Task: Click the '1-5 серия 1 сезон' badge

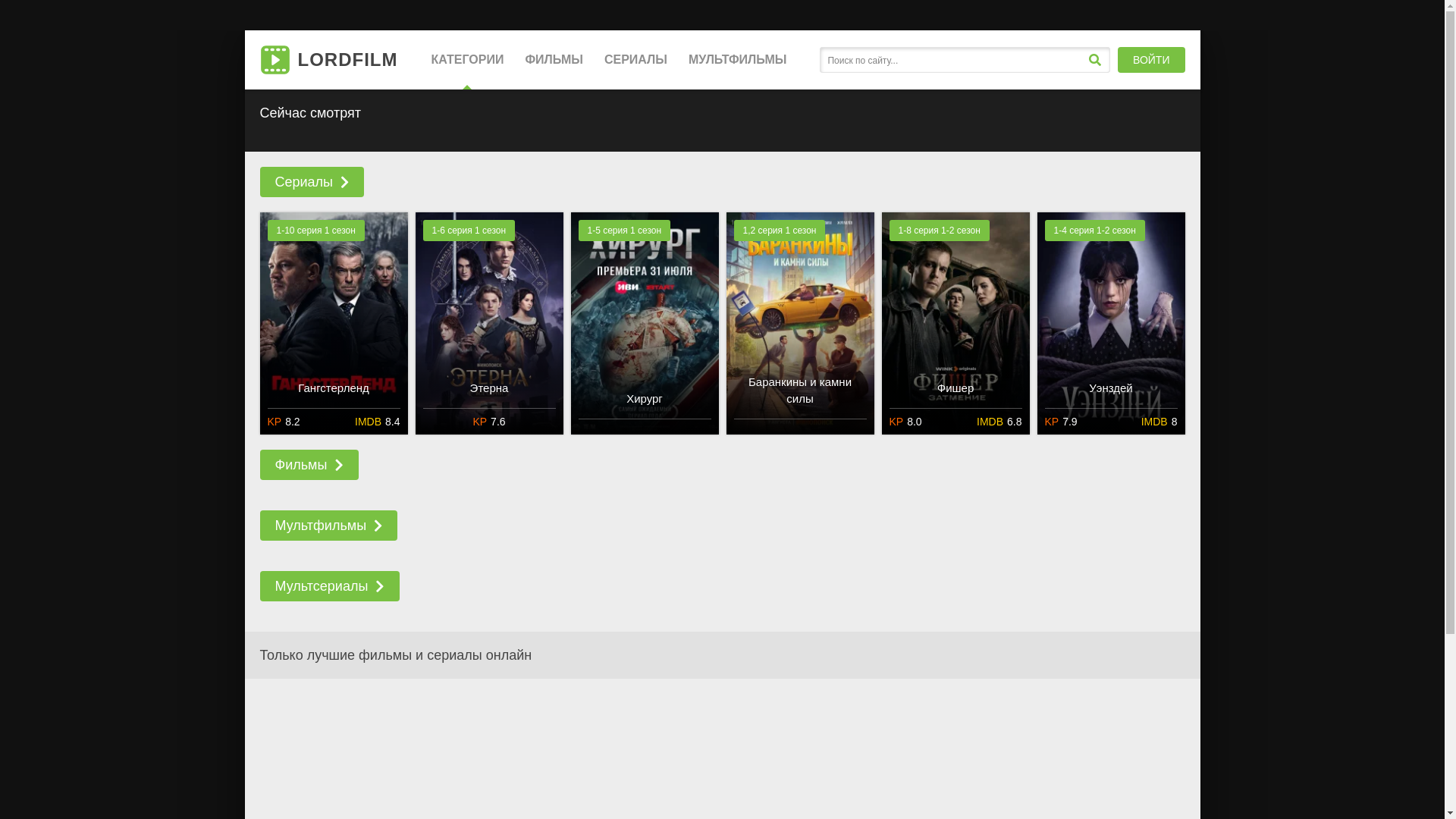Action: point(624,231)
